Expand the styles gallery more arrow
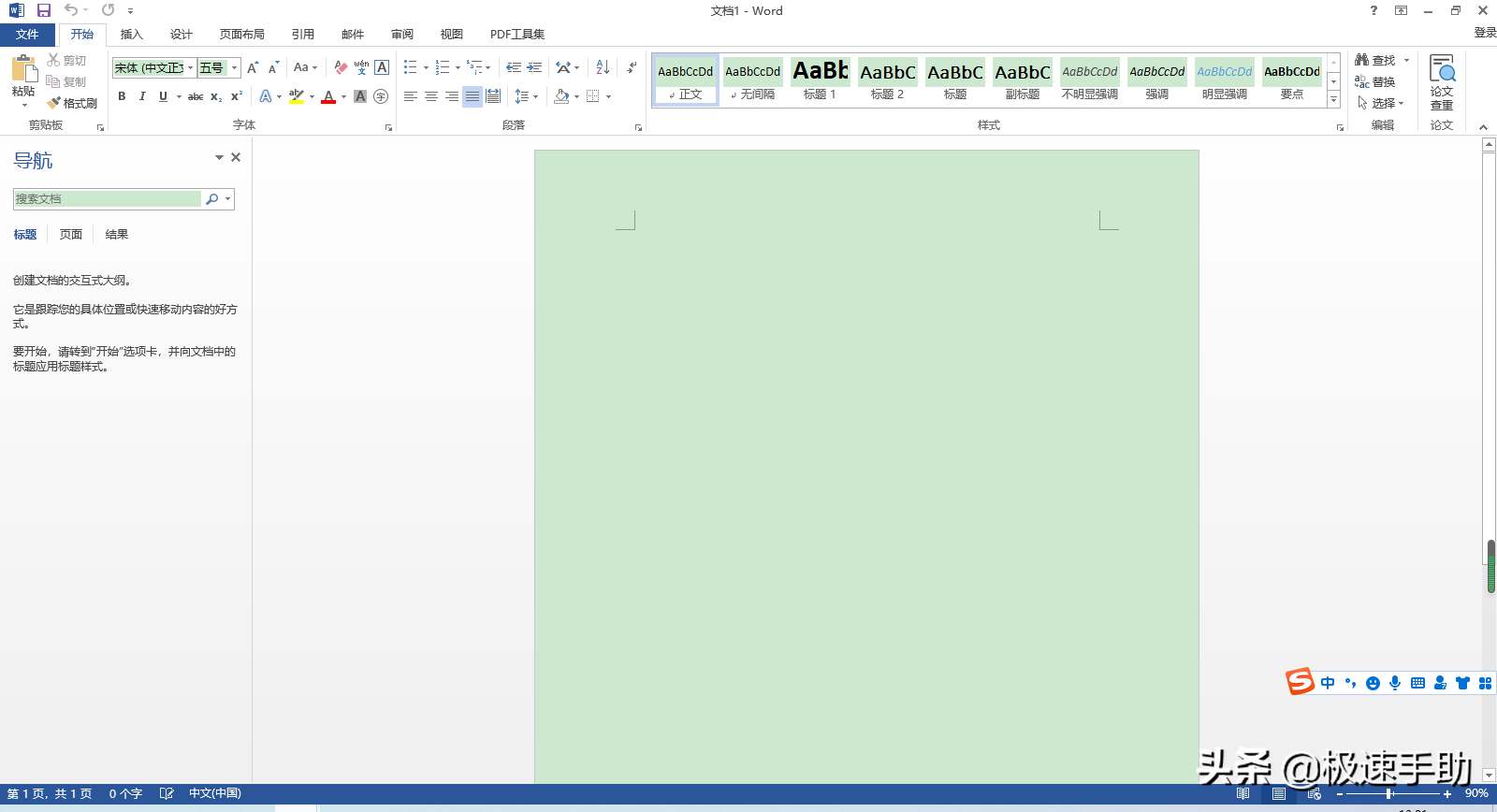 coord(1334,100)
